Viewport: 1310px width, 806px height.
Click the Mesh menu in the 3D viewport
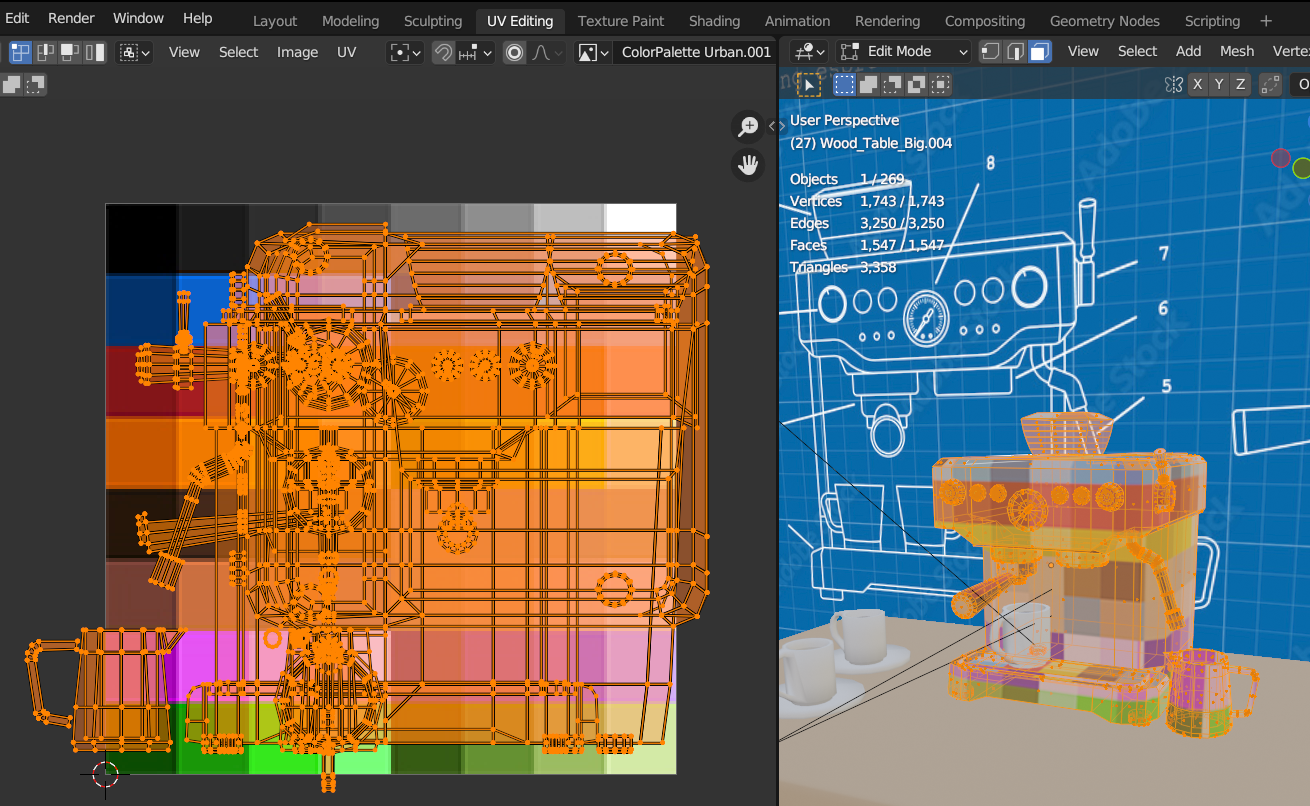pos(1237,51)
